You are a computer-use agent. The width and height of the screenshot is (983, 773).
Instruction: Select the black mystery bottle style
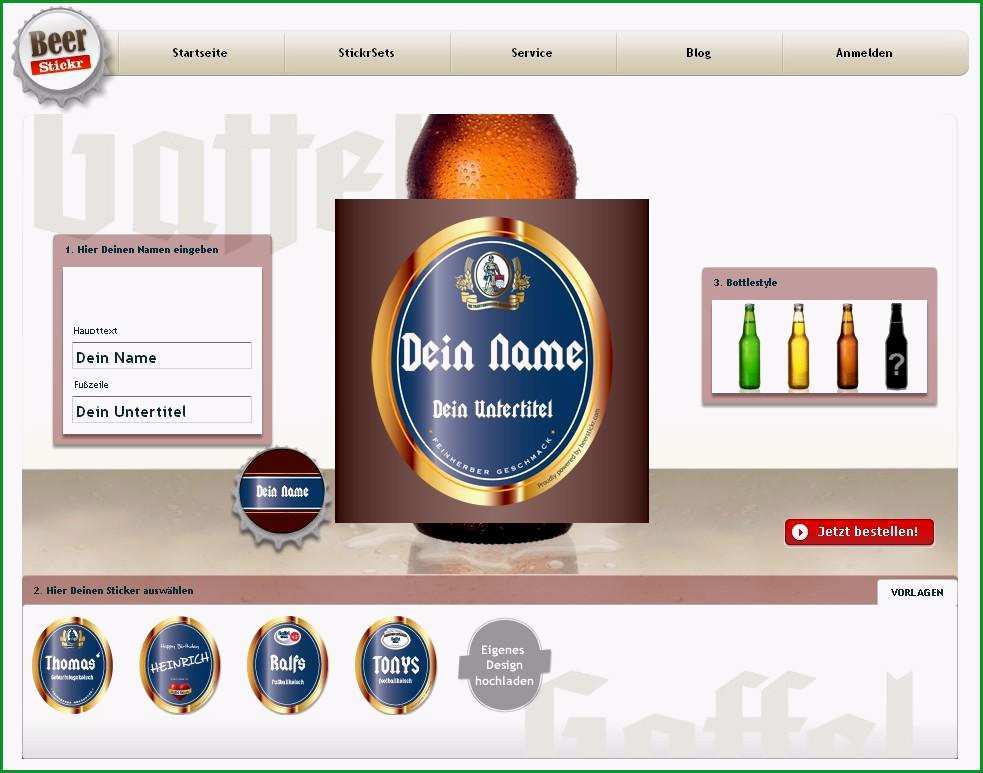(x=896, y=347)
